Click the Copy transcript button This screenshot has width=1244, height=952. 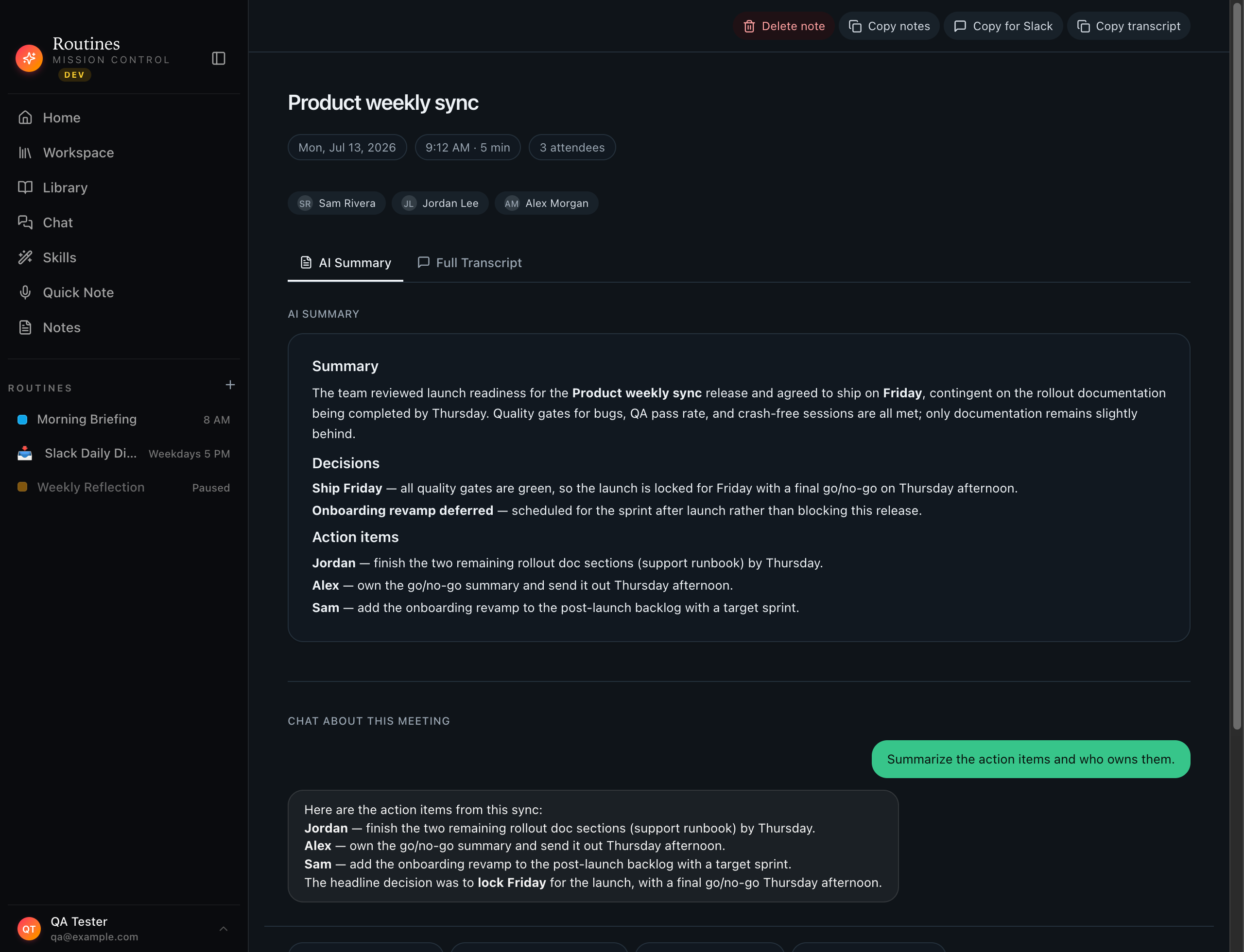[x=1128, y=26]
